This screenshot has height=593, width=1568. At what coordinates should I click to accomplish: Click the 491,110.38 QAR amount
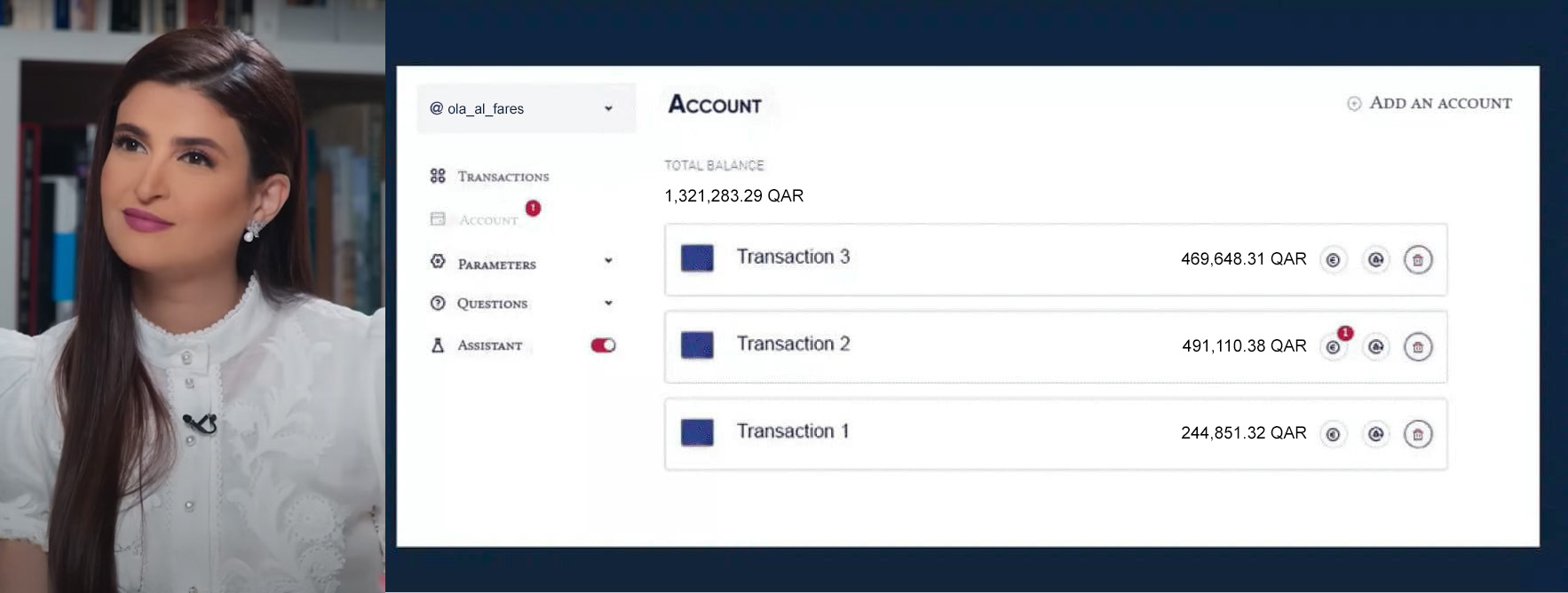(x=1244, y=345)
